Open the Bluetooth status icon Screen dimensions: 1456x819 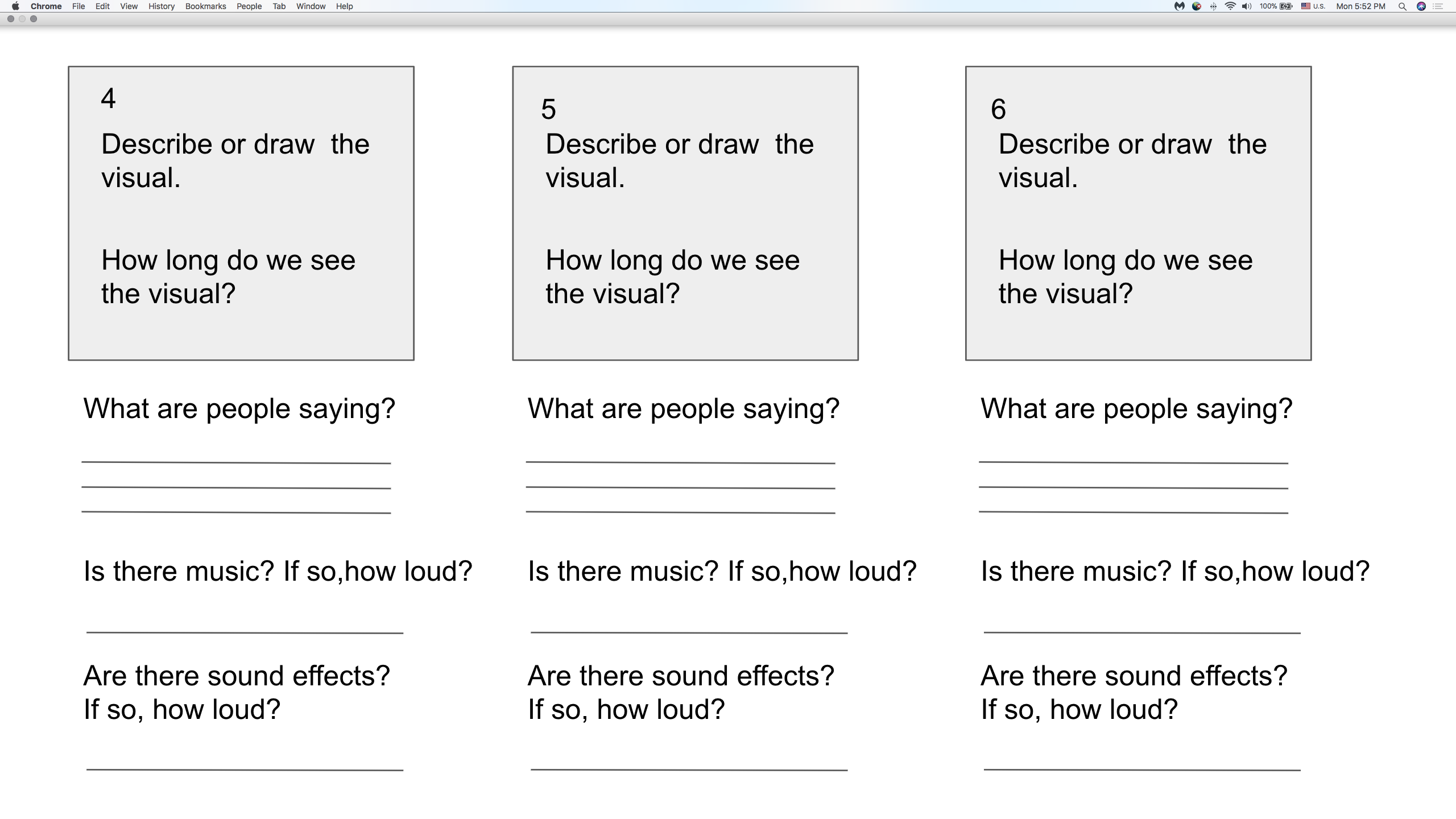(x=1213, y=6)
